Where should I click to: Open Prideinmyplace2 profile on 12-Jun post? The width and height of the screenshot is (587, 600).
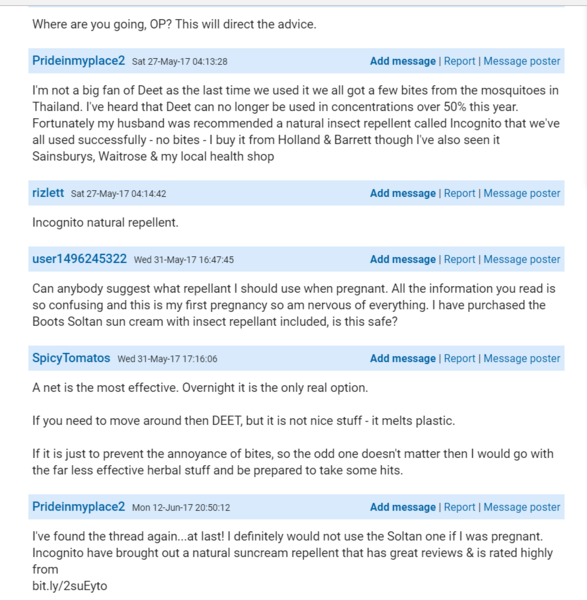tap(78, 507)
